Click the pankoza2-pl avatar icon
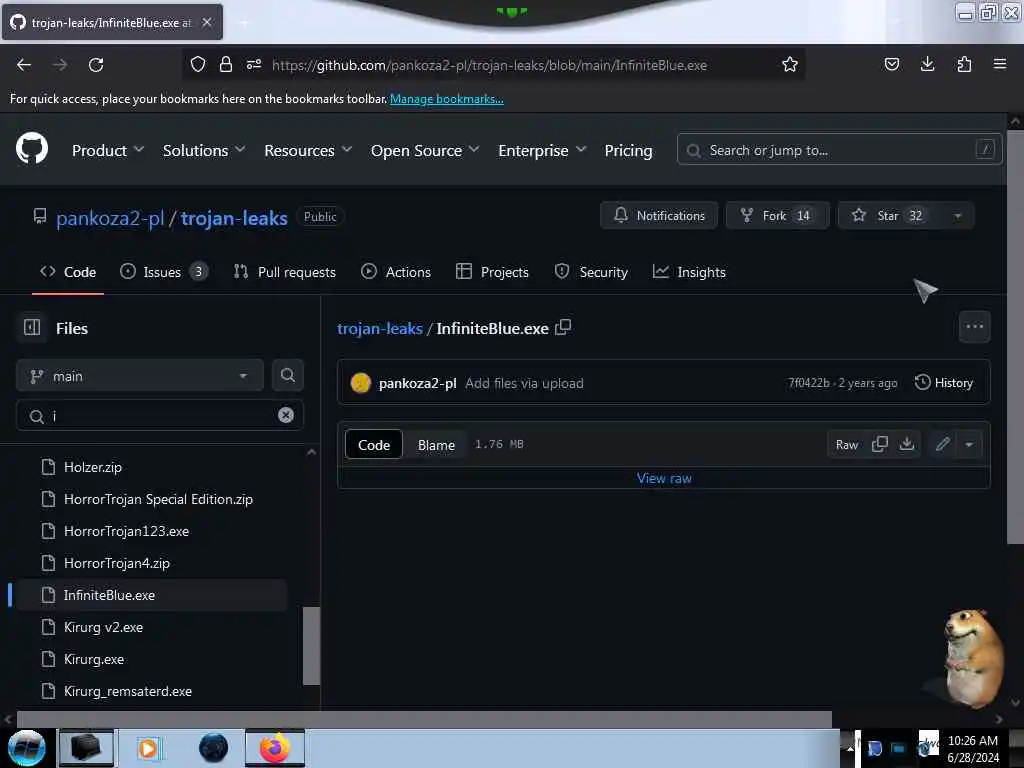Screen dimensions: 1024x768 coord(360,383)
